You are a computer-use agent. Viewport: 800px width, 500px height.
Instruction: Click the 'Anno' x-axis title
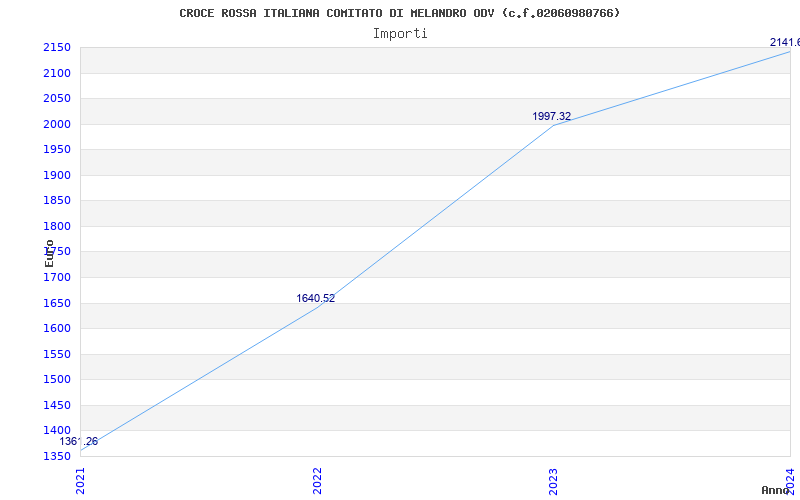775,490
